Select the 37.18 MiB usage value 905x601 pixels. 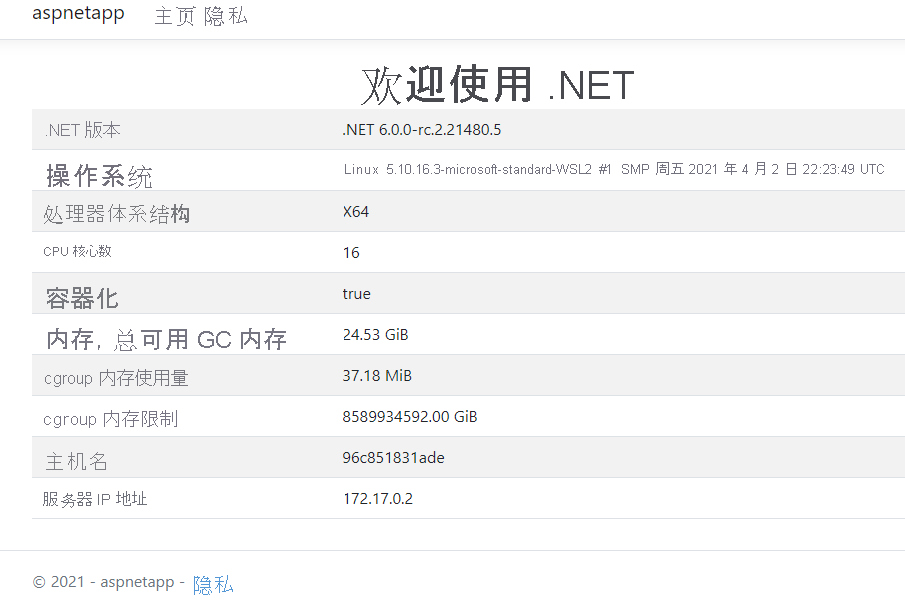click(x=377, y=376)
